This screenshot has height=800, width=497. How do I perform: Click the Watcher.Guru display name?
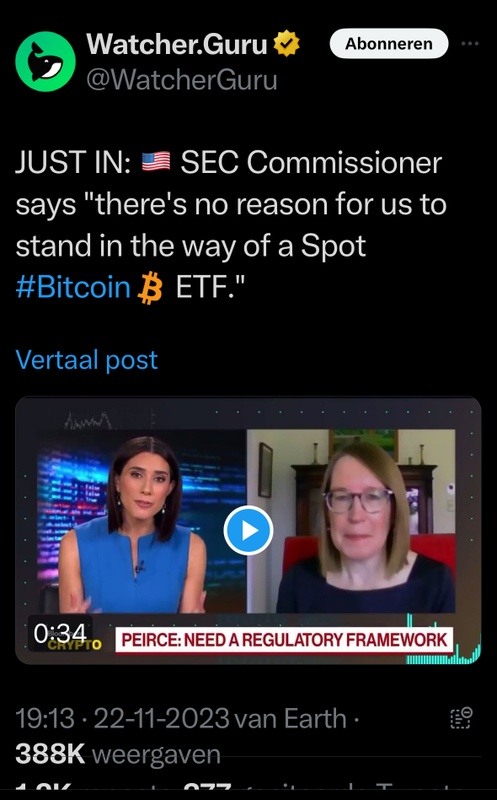177,44
